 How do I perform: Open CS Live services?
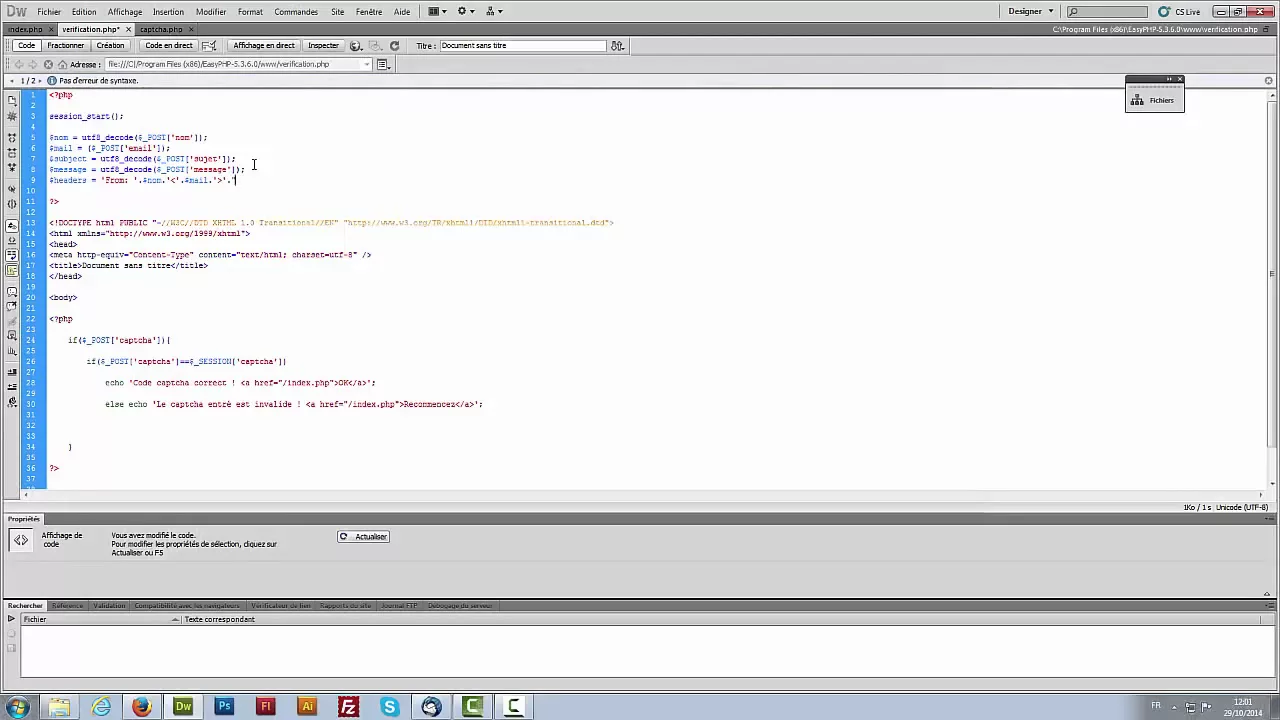1180,12
